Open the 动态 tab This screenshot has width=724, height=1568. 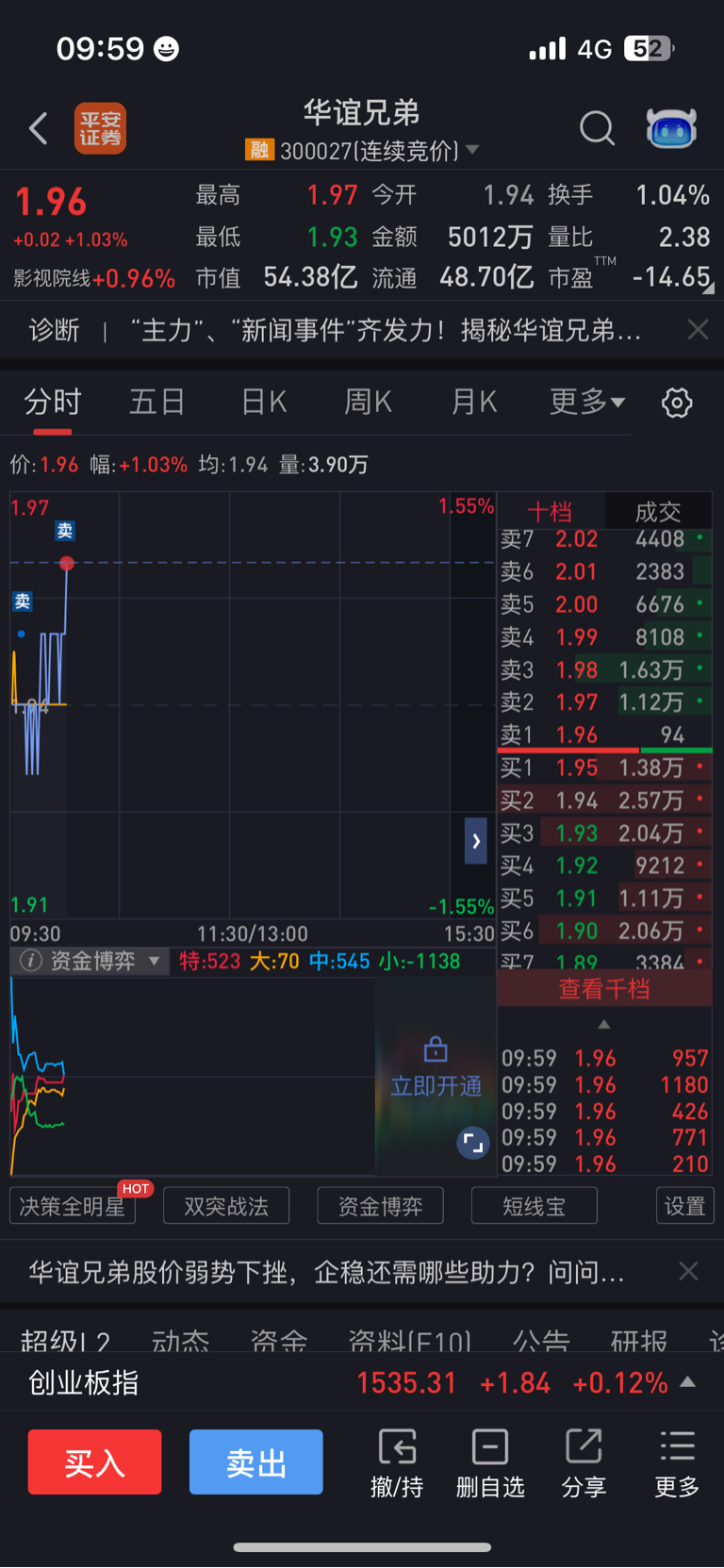pos(180,1341)
